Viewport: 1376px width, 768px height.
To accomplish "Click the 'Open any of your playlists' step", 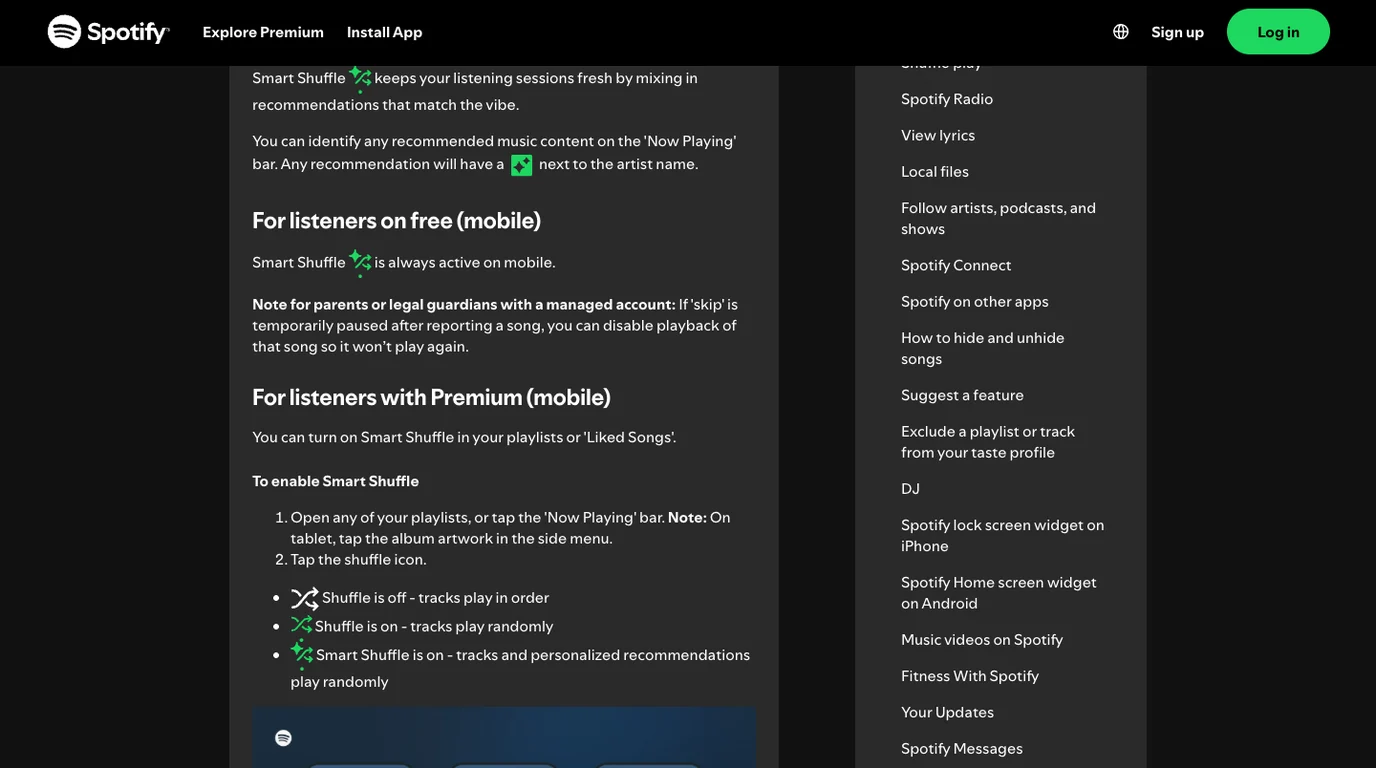I will (x=511, y=528).
